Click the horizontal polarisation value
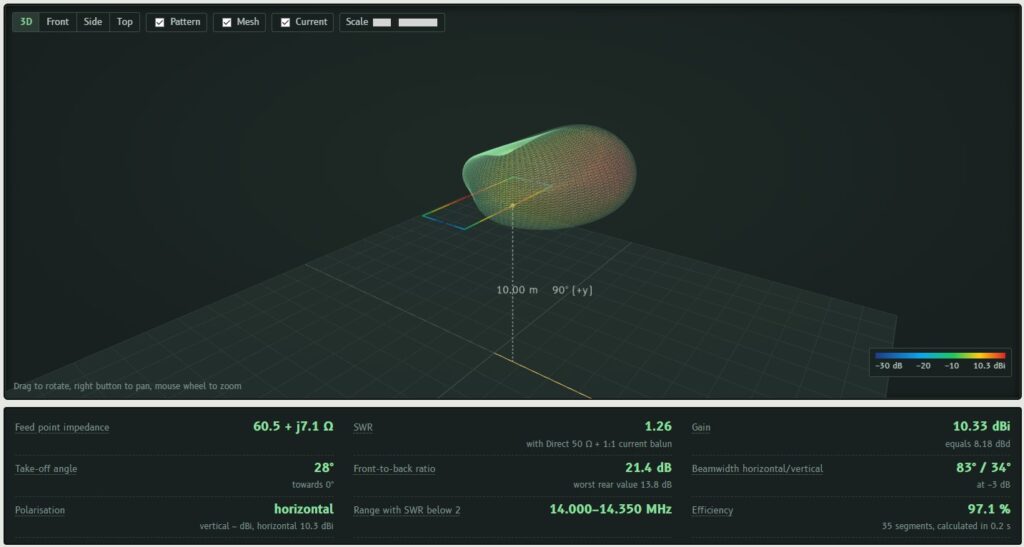This screenshot has width=1024, height=547. [304, 509]
